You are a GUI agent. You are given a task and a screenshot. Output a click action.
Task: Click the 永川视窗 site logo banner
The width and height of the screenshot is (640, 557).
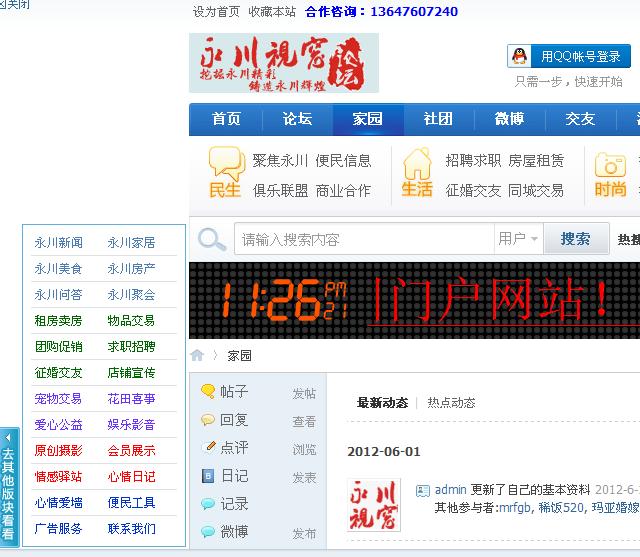point(284,63)
